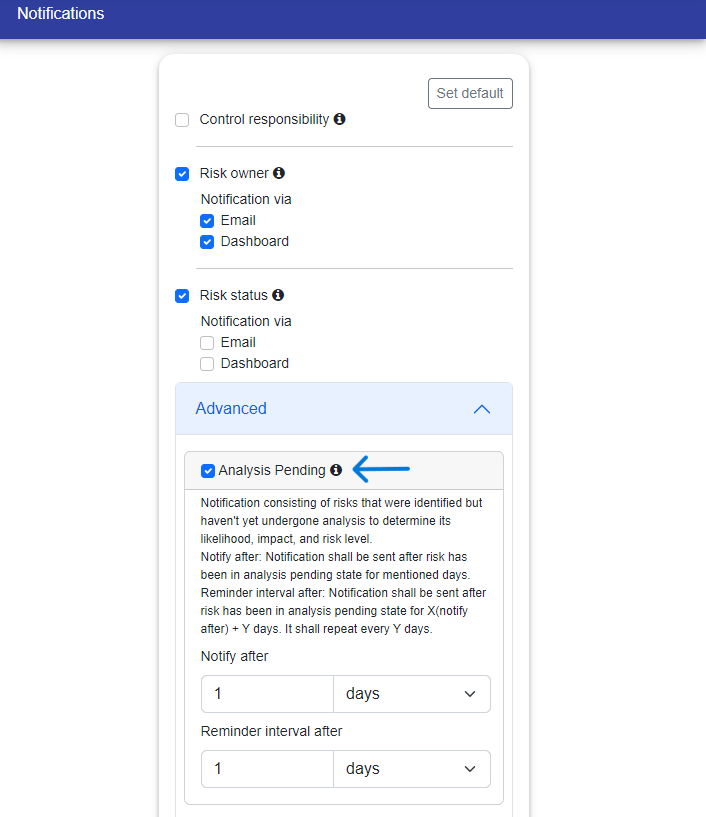The height and width of the screenshot is (817, 706).
Task: Collapse the Advanced section chevron
Action: click(482, 409)
